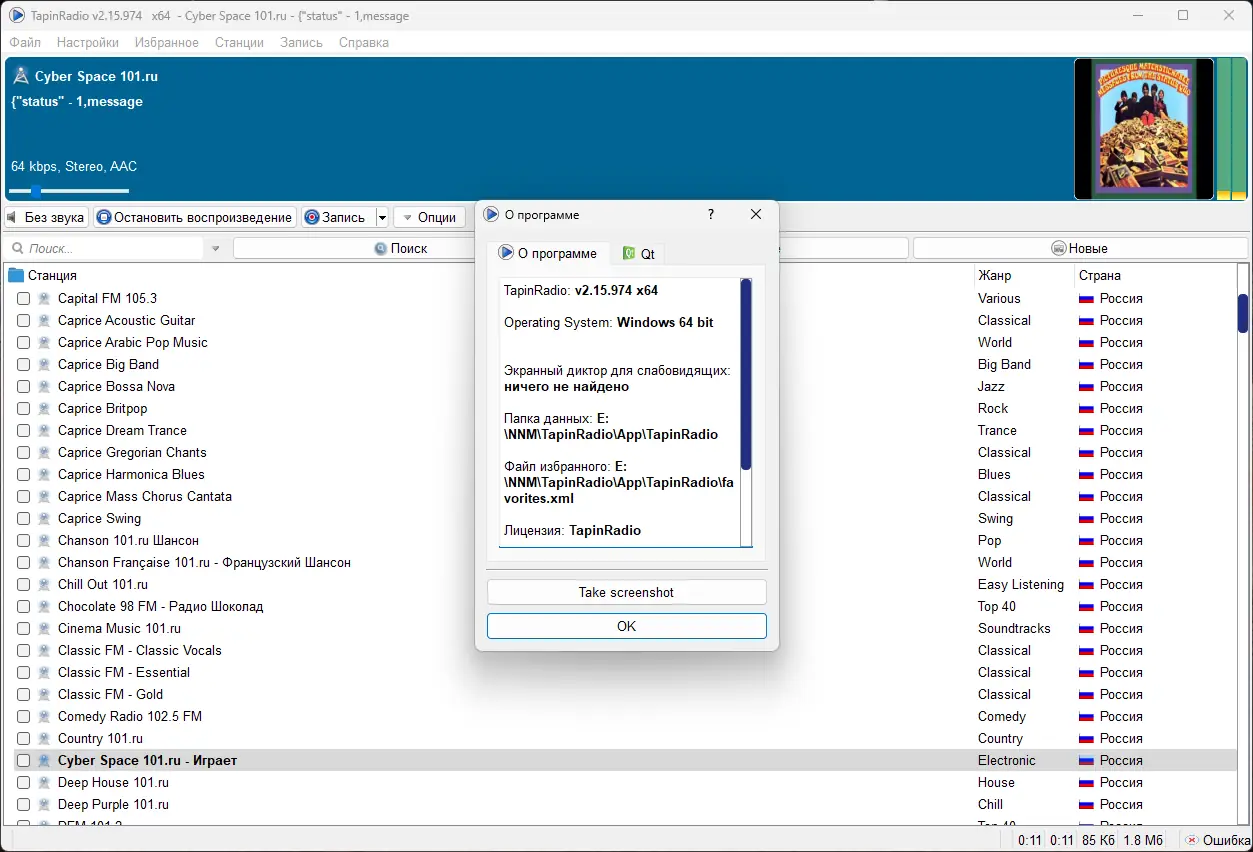The width and height of the screenshot is (1253, 852).
Task: Click the antenna icon in the now-playing panel
Action: [20, 76]
